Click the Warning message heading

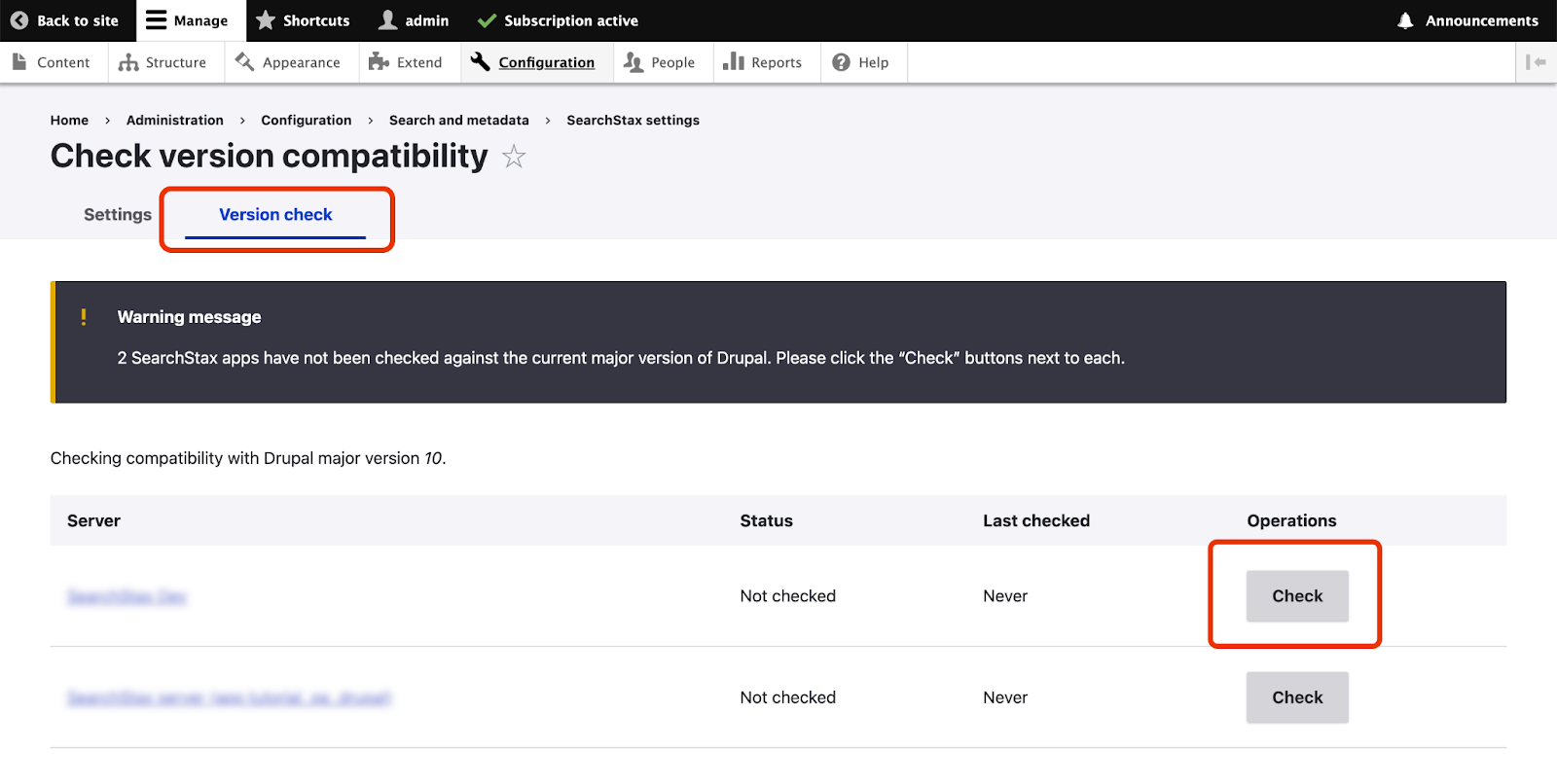pos(189,317)
